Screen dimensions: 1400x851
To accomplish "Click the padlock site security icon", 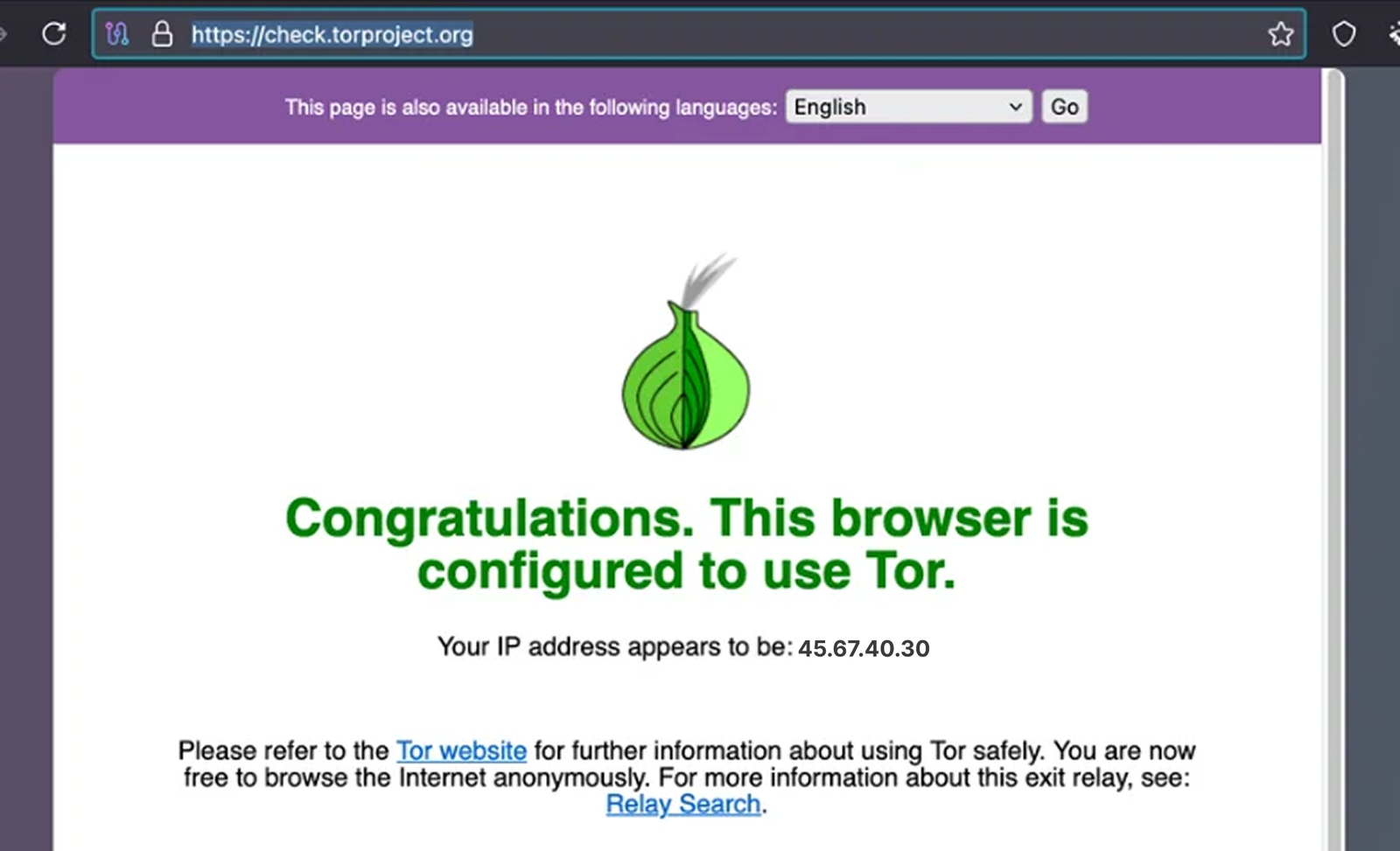I will 162,34.
